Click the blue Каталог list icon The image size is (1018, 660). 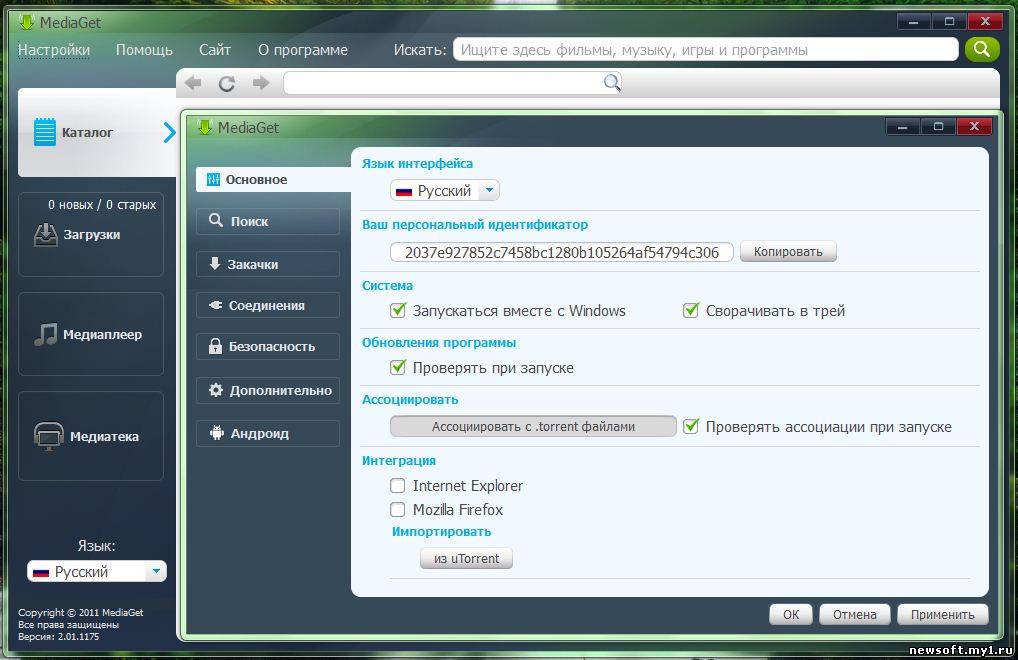click(45, 132)
